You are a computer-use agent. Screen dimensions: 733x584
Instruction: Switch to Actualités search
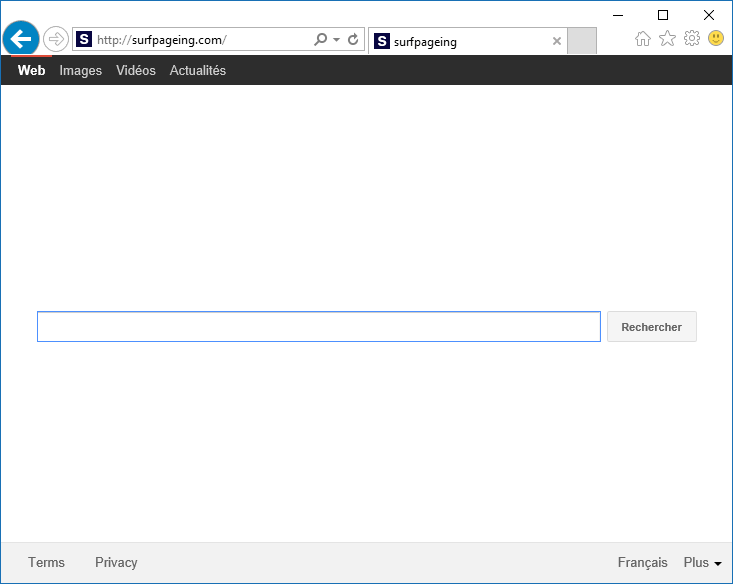(197, 70)
